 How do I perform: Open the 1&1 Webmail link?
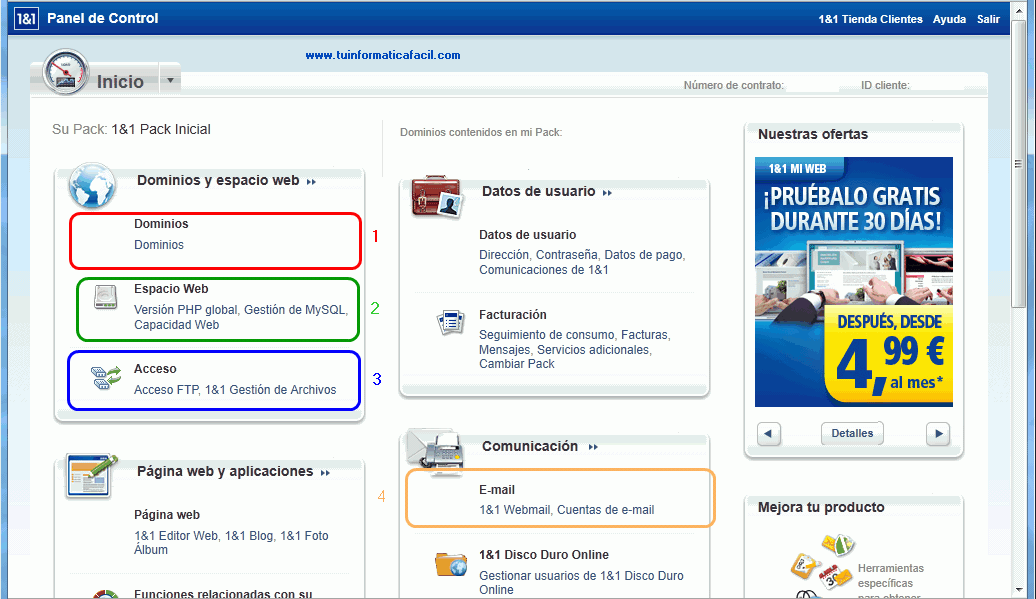pyautogui.click(x=515, y=510)
